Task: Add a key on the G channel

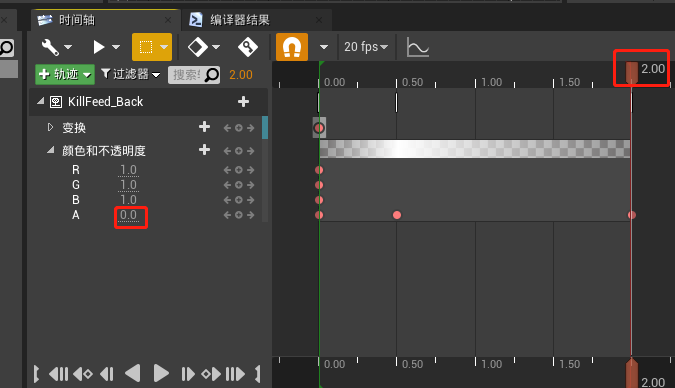Action: (238, 185)
